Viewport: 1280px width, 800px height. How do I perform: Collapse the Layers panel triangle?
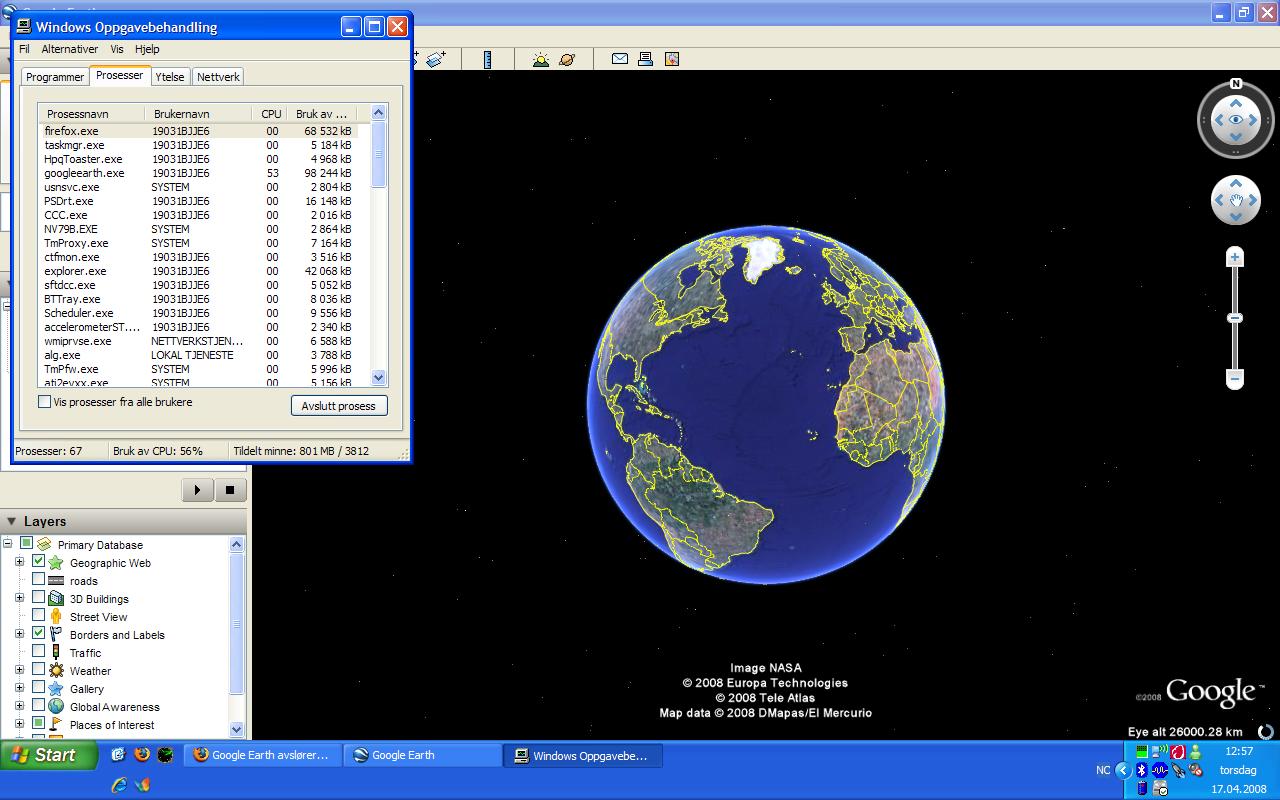coord(12,521)
